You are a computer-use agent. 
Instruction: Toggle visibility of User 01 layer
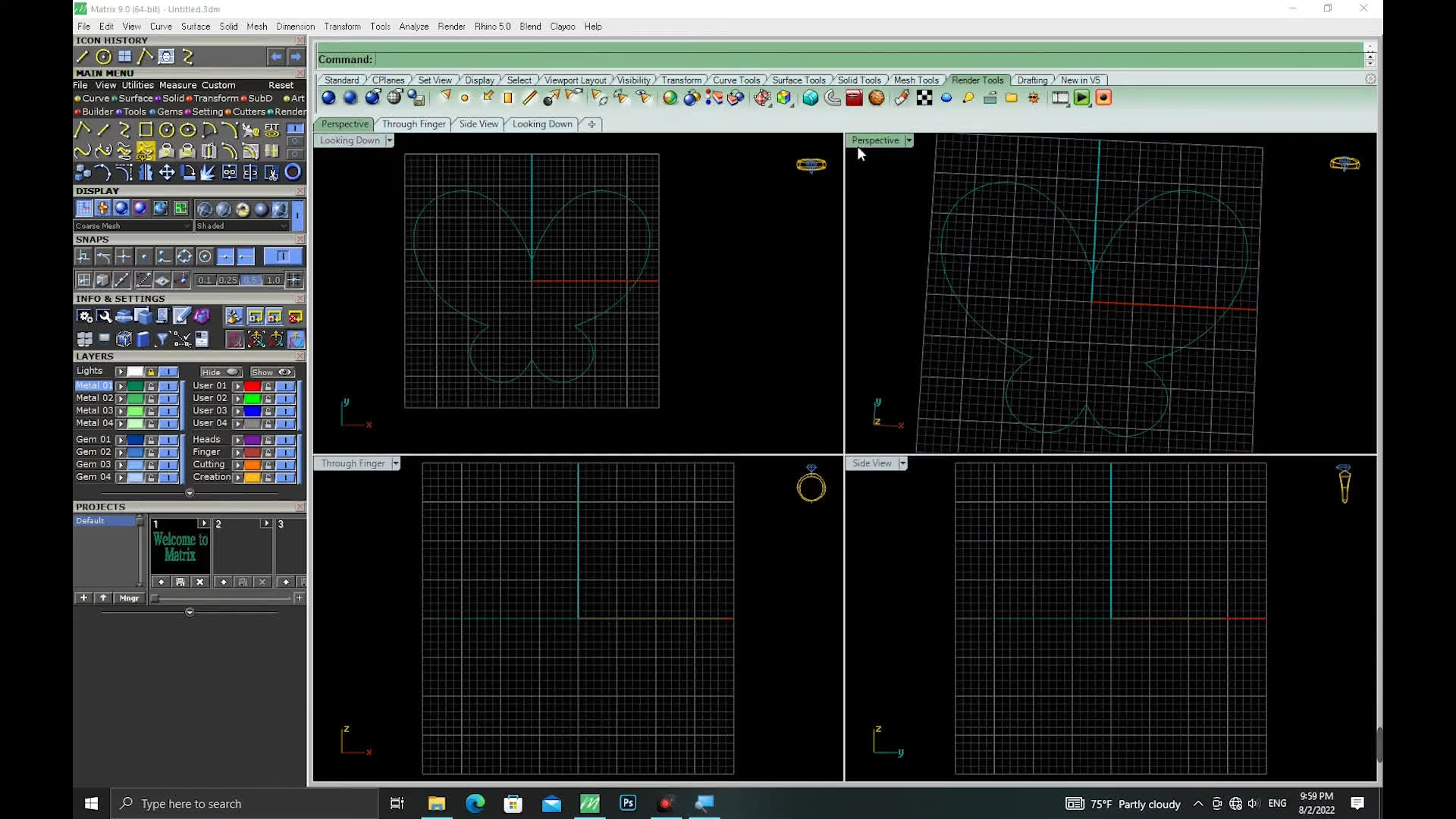coord(285,386)
